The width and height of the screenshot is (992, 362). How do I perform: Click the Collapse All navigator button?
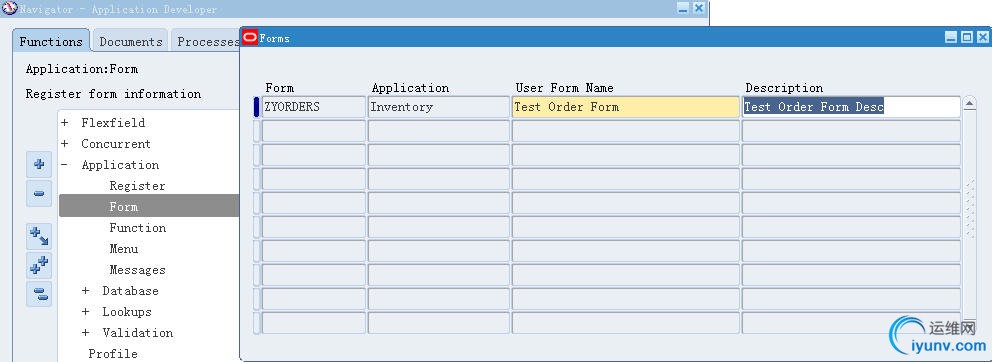point(39,294)
